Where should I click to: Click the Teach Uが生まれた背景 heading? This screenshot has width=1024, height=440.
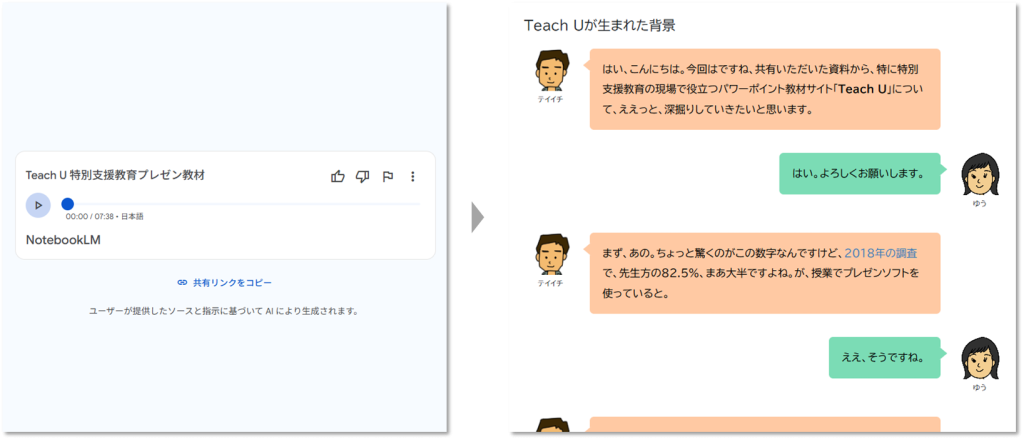pos(600,25)
